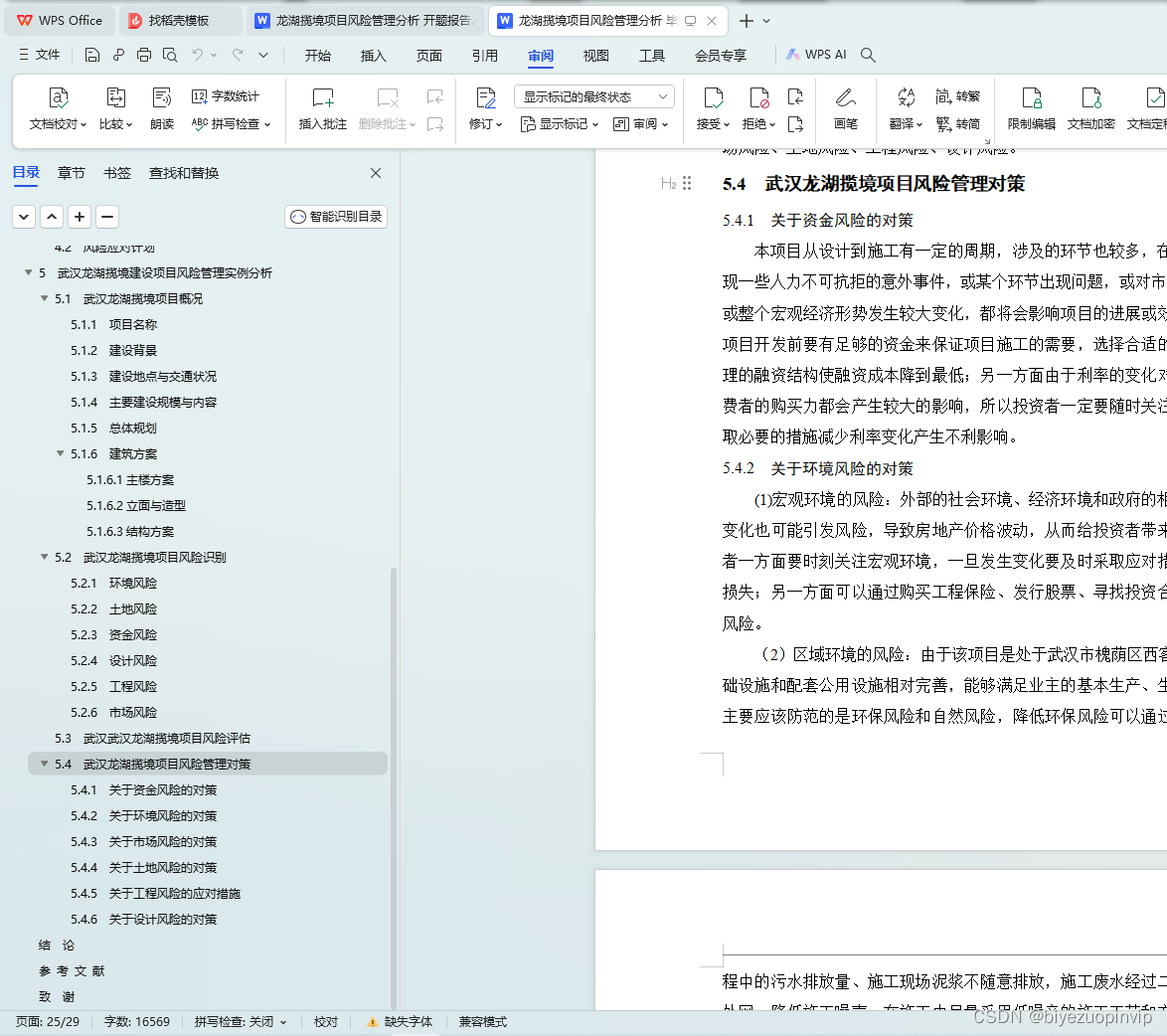Click outline move down arrow button
1167x1036 pixels.
coord(24,217)
